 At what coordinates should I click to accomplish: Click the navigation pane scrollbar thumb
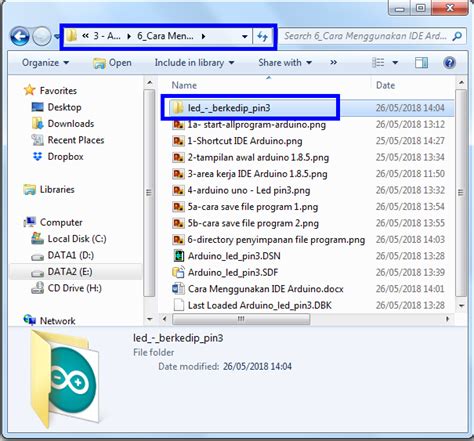pos(149,193)
